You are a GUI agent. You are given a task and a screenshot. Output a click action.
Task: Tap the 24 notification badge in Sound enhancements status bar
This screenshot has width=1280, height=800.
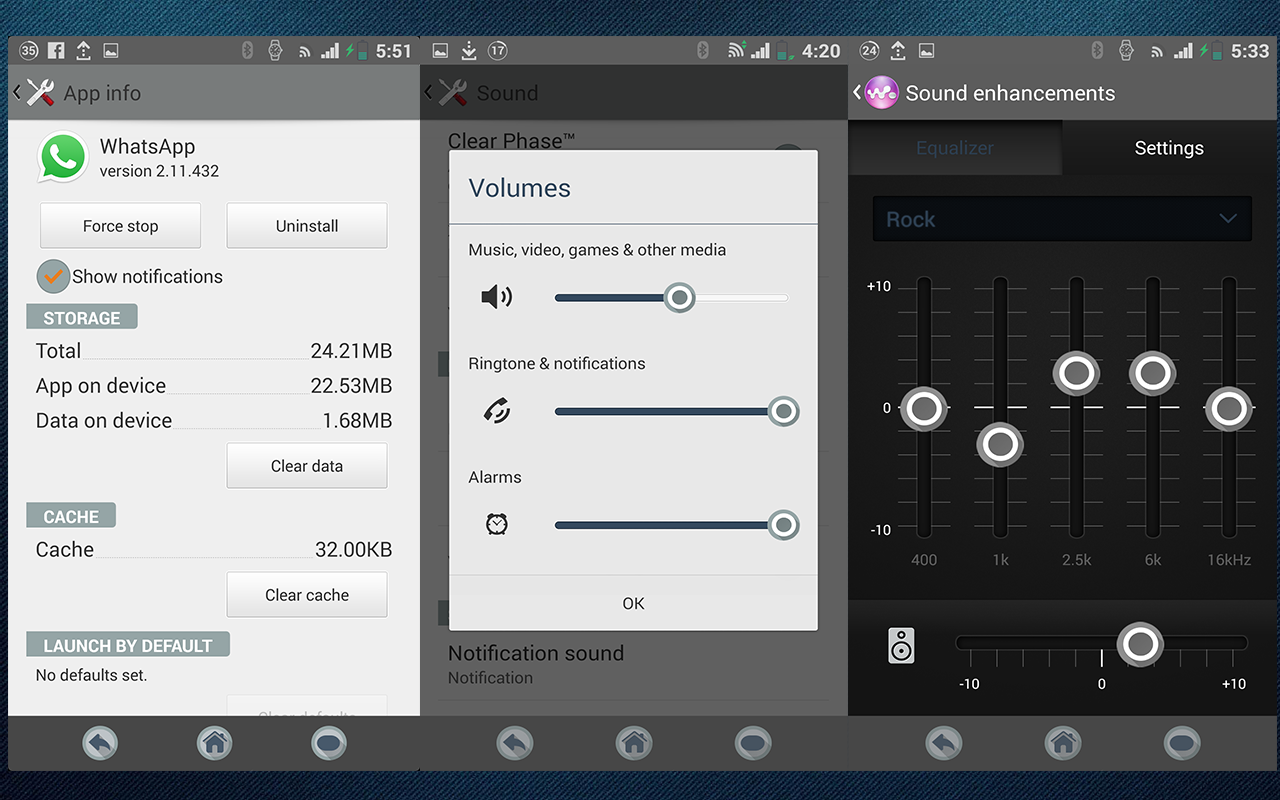pos(869,51)
